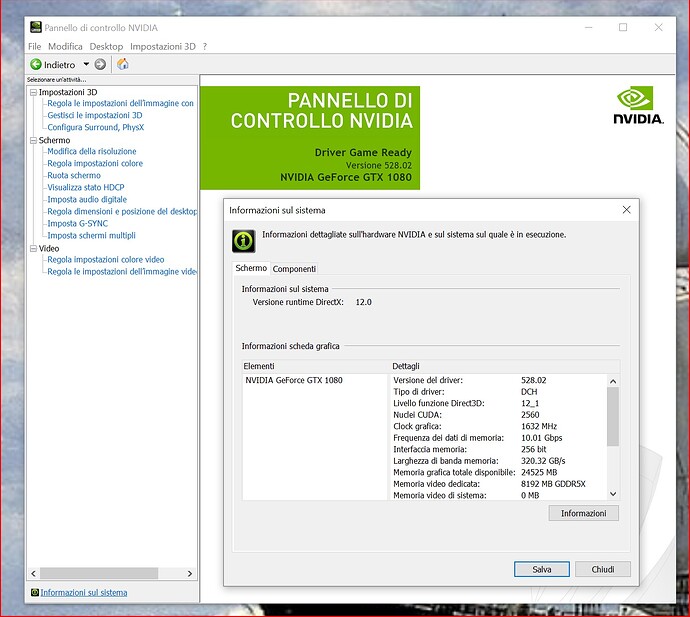This screenshot has height=617, width=690.
Task: Open Modifica della risoluzione
Action: tap(92, 151)
